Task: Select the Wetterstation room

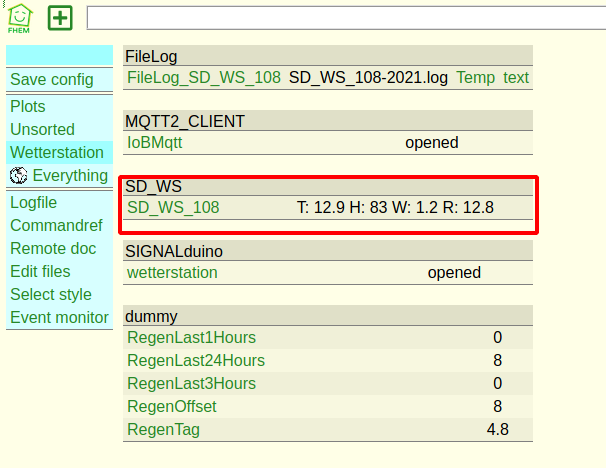Action: [57, 152]
